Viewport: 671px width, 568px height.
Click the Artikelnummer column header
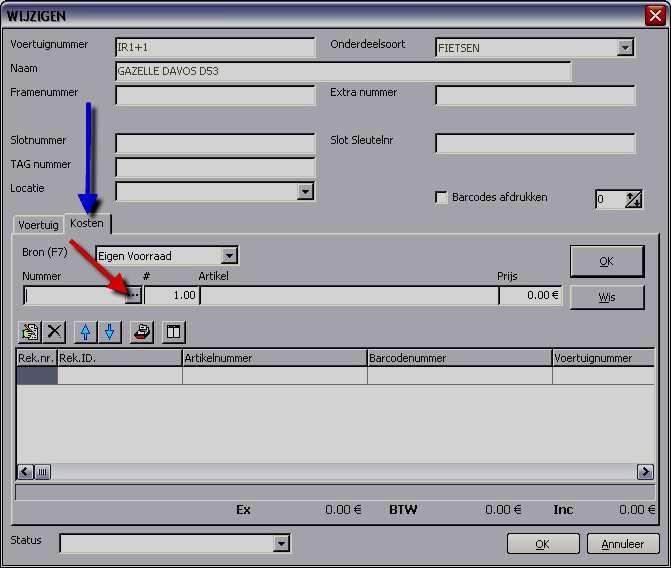[275, 358]
